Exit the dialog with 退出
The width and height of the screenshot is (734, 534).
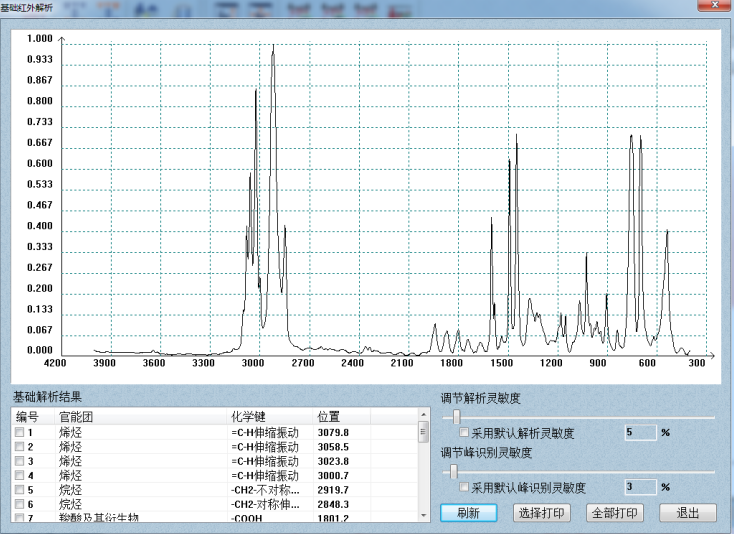pyautogui.click(x=687, y=513)
